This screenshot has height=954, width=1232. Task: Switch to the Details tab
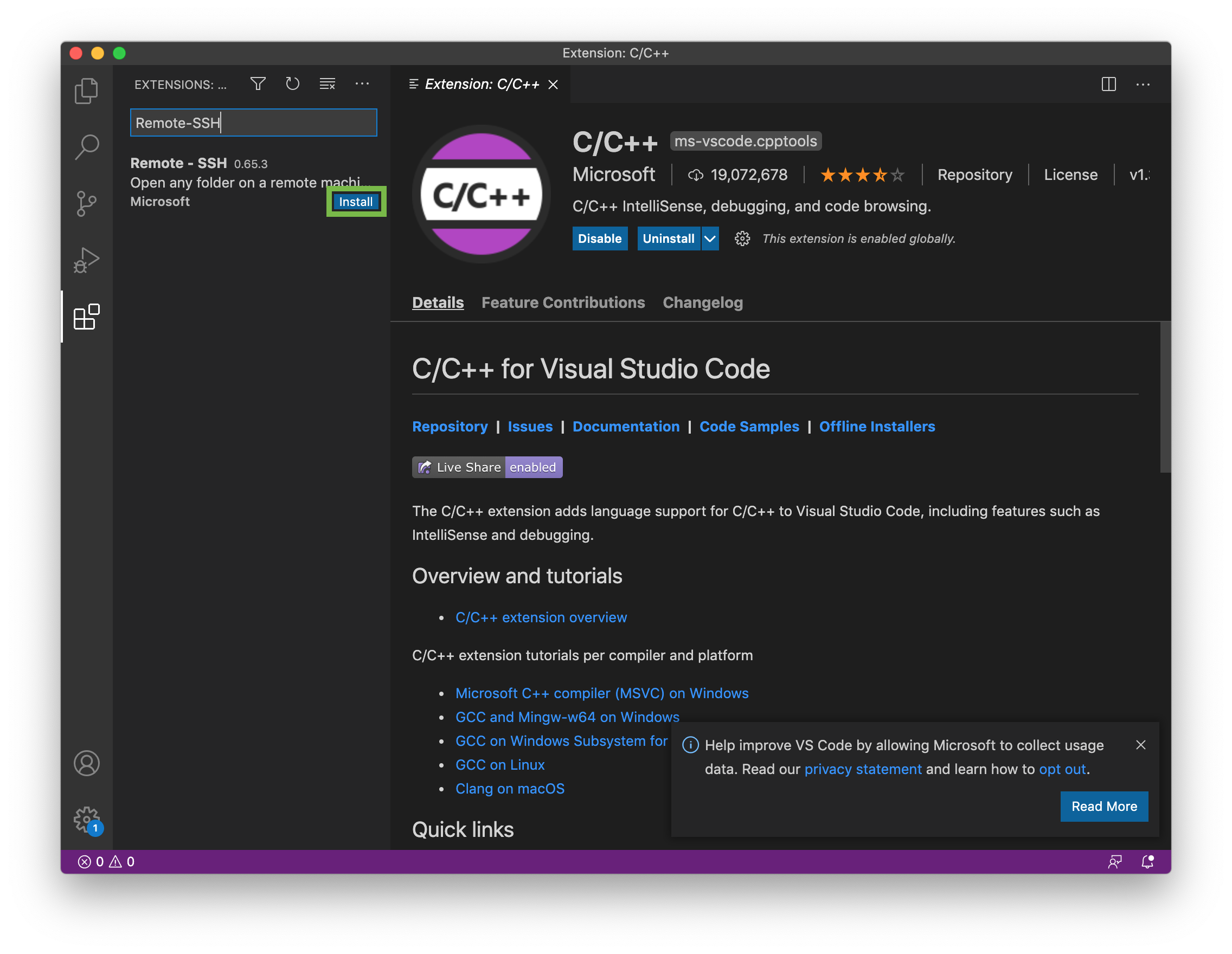tap(438, 303)
